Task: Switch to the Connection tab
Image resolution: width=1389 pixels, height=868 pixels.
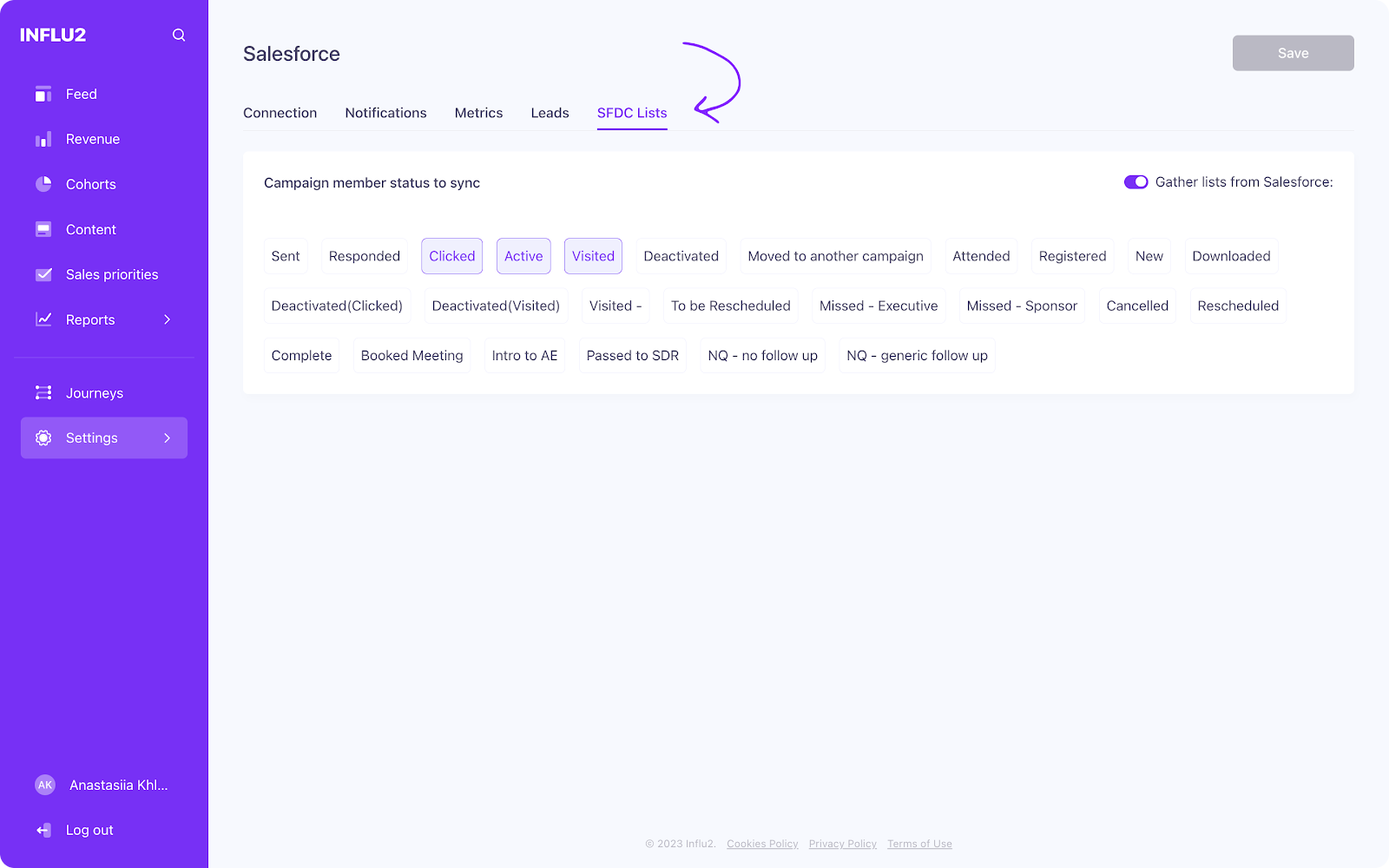Action: pos(280,113)
